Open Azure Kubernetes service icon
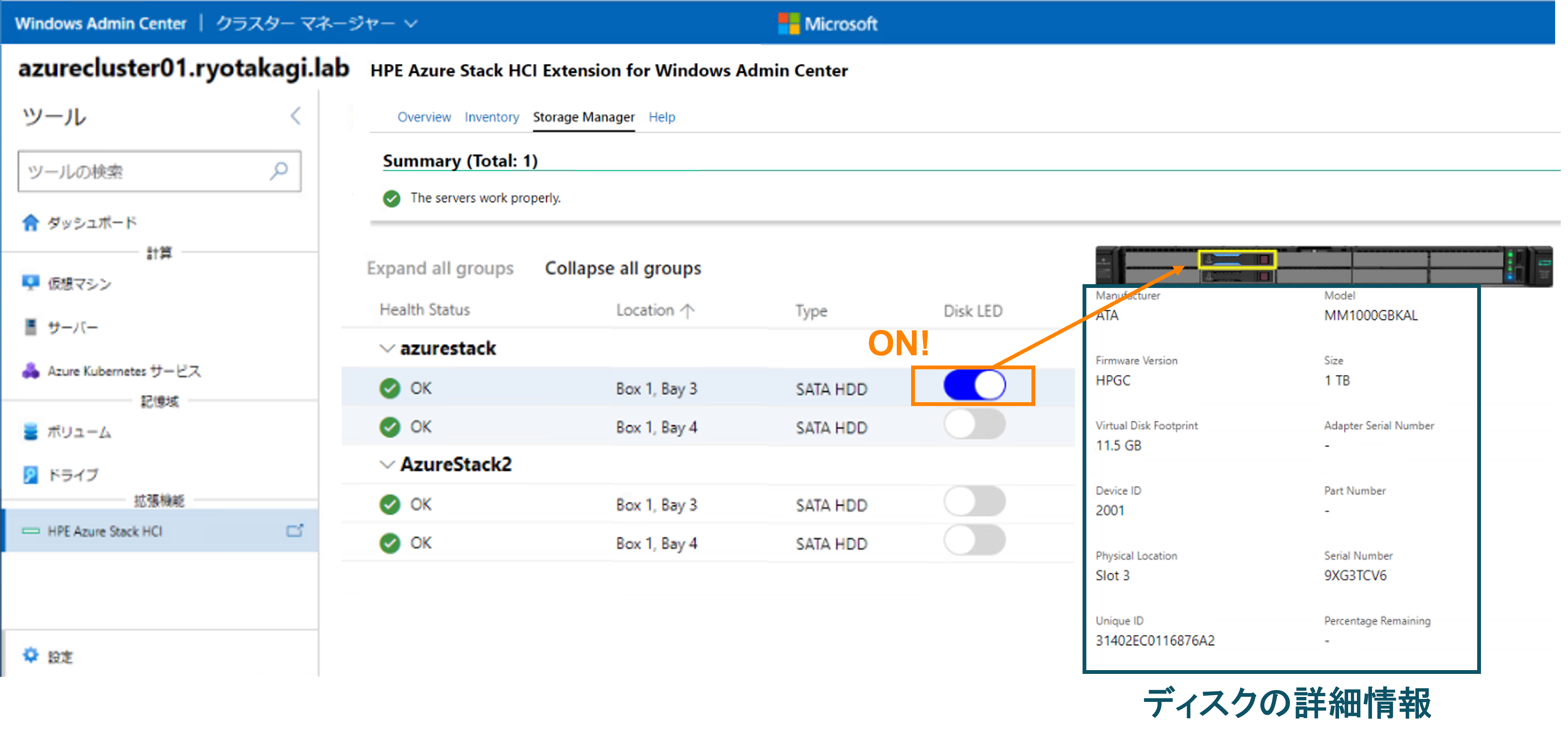Viewport: 1568px width, 742px height. coord(30,371)
